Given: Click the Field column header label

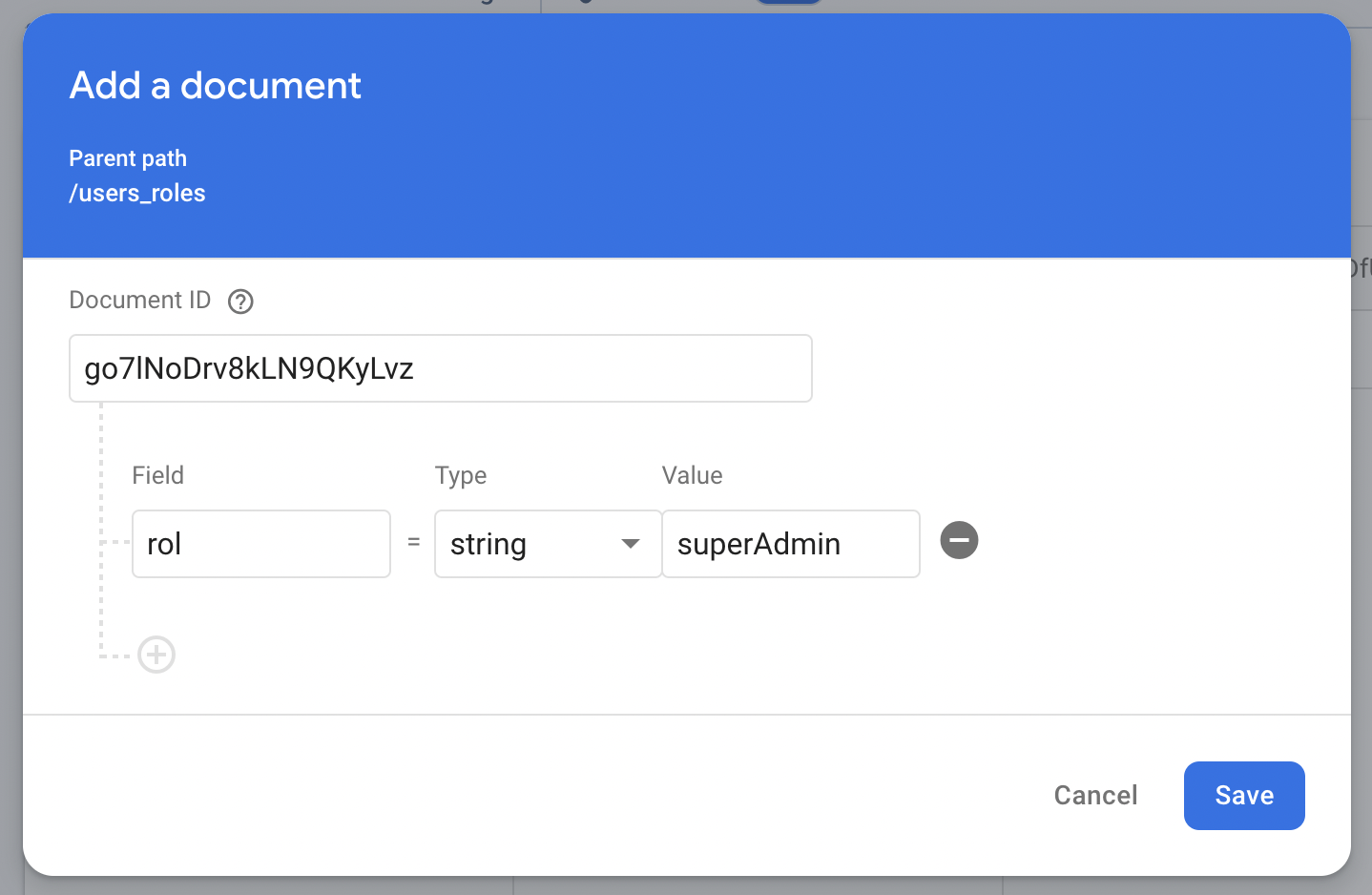Looking at the screenshot, I should (158, 475).
